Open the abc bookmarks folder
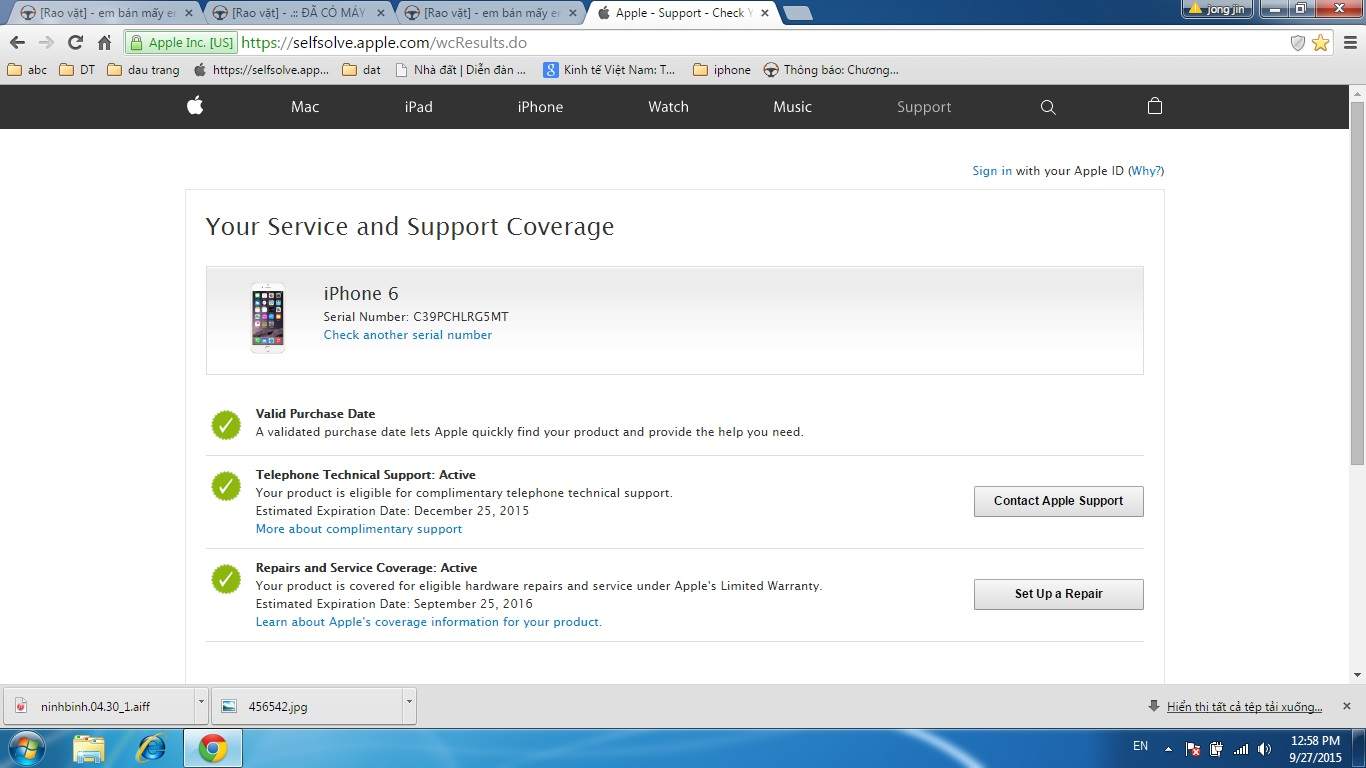Image resolution: width=1366 pixels, height=768 pixels. [x=27, y=70]
